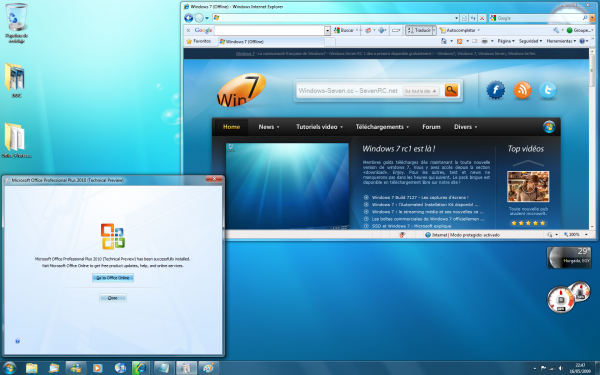This screenshot has height=375, width=600.
Task: Click Autocompletar on the Google Toolbar
Action: click(x=458, y=30)
